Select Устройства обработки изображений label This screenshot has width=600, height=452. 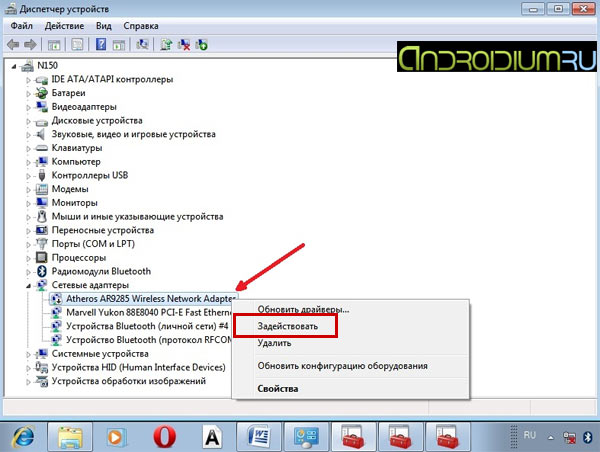pos(129,381)
